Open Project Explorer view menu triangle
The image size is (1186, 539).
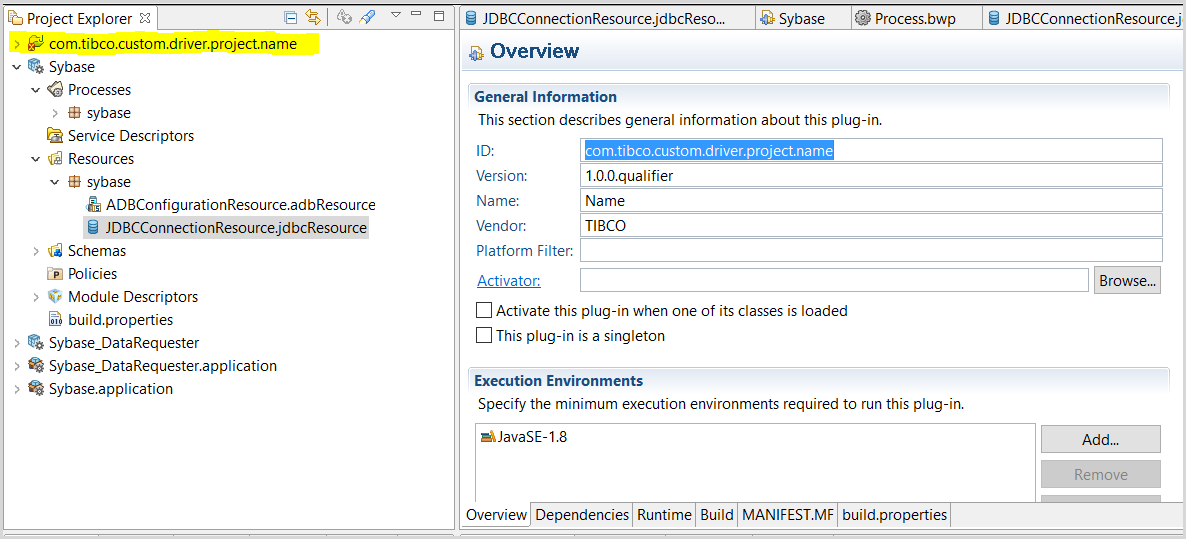coord(396,15)
